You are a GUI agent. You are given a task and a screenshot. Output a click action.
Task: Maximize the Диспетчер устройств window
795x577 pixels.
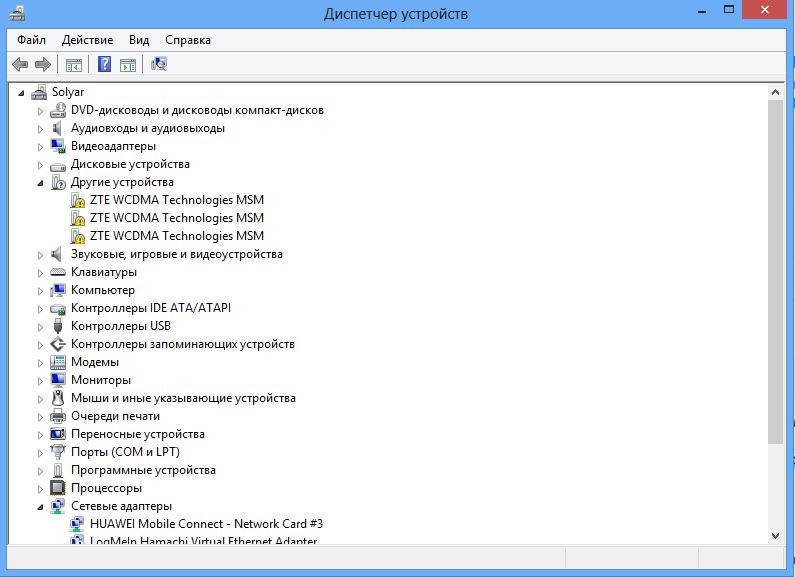[x=729, y=10]
